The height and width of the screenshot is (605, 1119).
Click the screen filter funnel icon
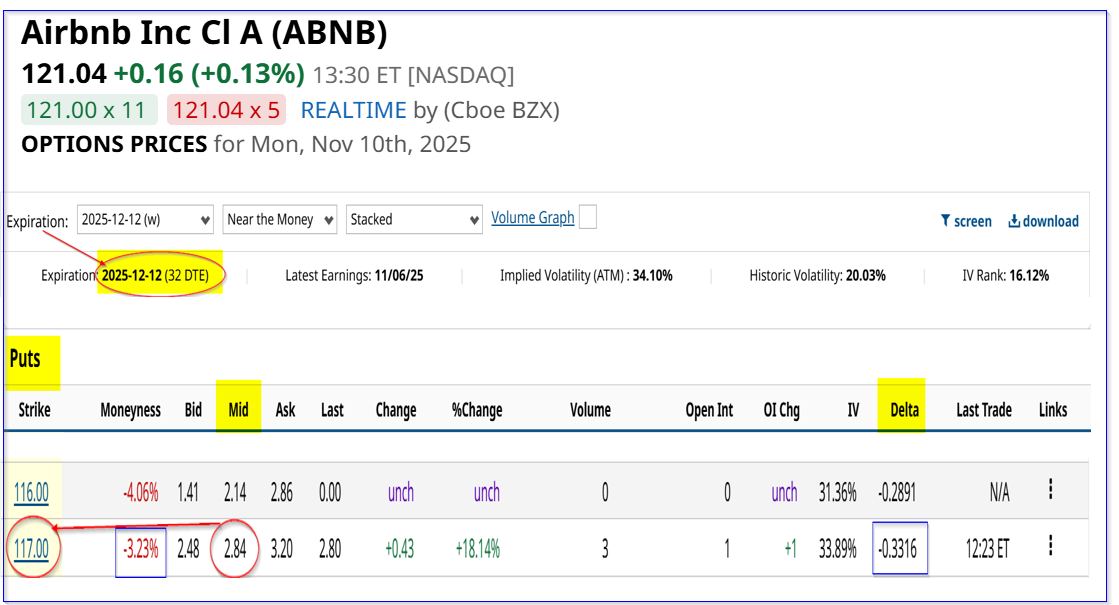[945, 221]
